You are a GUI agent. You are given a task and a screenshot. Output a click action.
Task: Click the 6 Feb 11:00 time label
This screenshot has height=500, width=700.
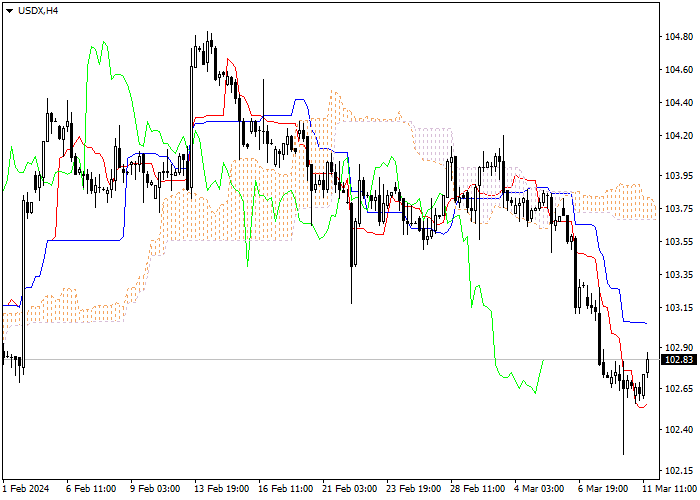pos(91,489)
